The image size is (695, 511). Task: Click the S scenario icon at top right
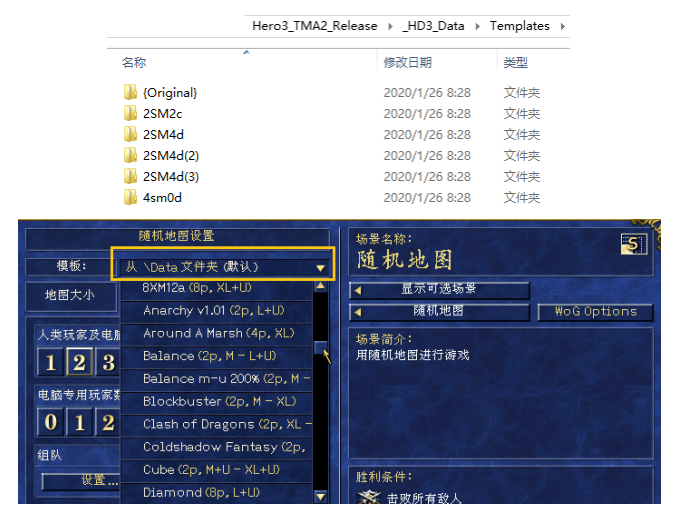pos(633,244)
